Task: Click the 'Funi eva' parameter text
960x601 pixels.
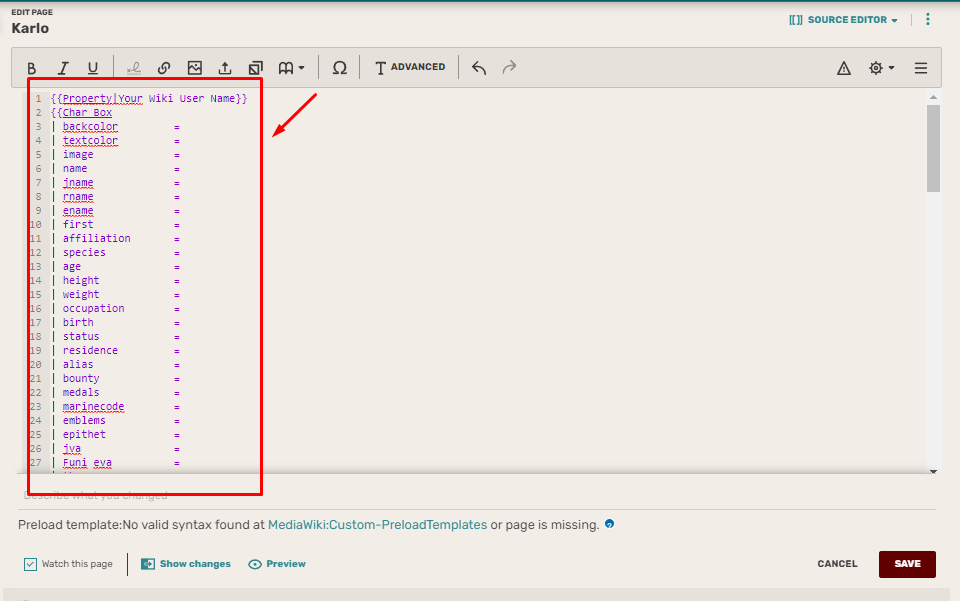Action: click(87, 463)
